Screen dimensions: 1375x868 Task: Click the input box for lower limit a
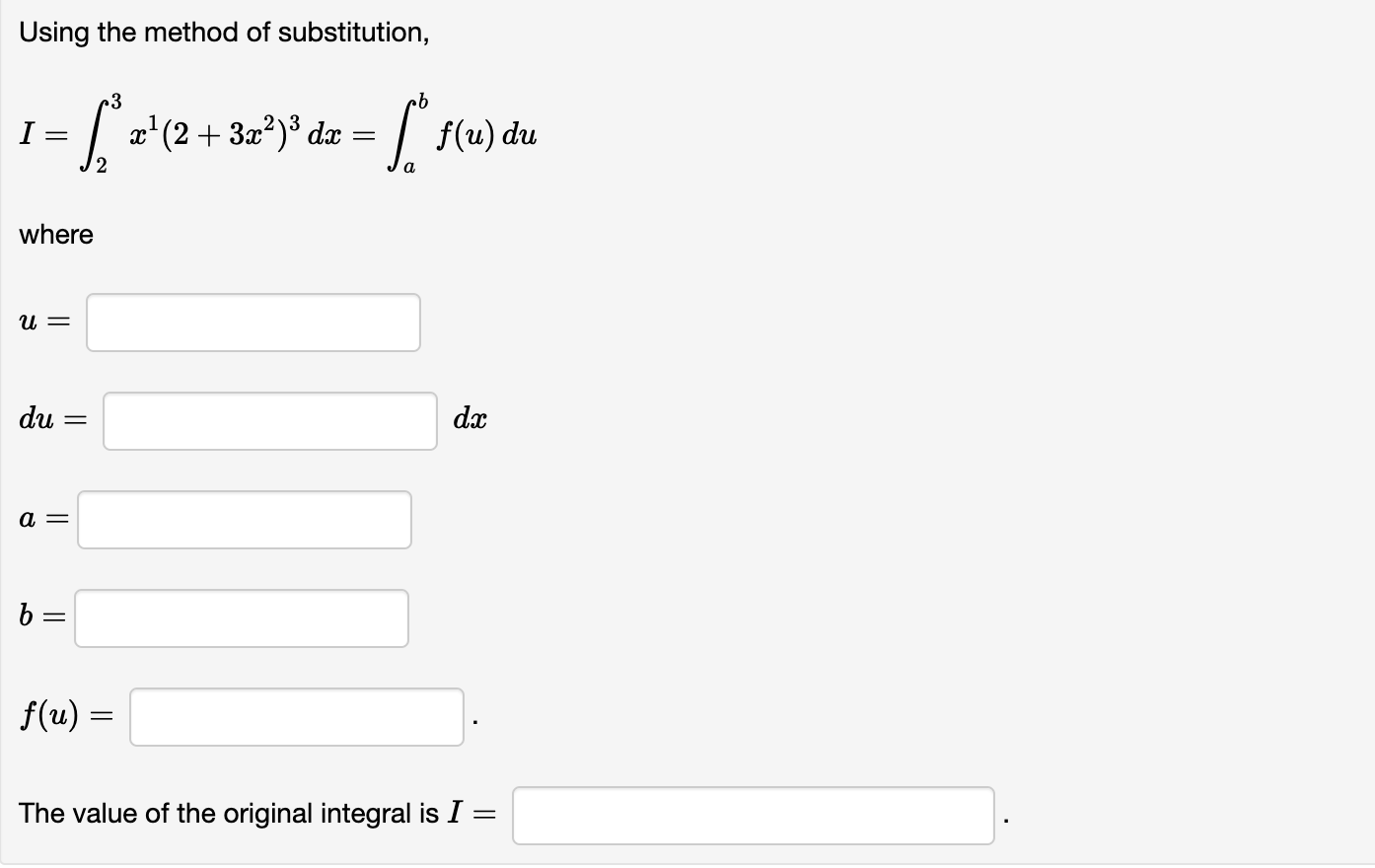click(x=243, y=519)
